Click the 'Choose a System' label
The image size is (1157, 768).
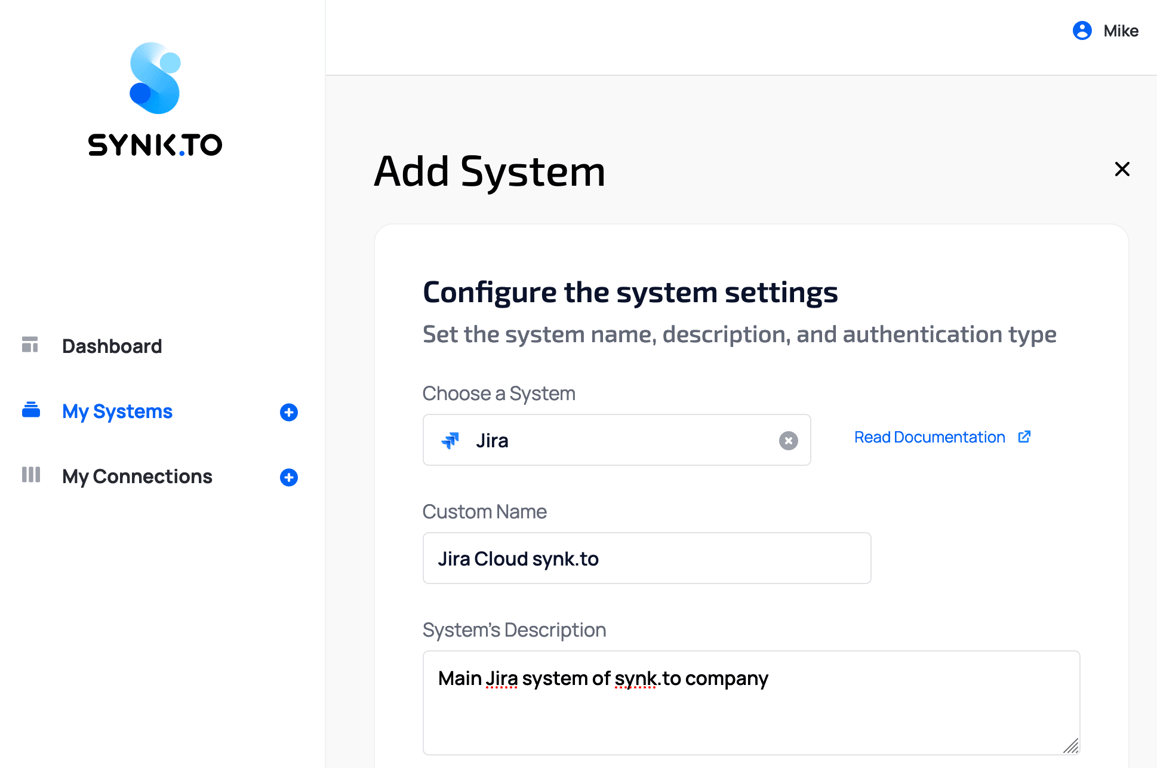499,393
